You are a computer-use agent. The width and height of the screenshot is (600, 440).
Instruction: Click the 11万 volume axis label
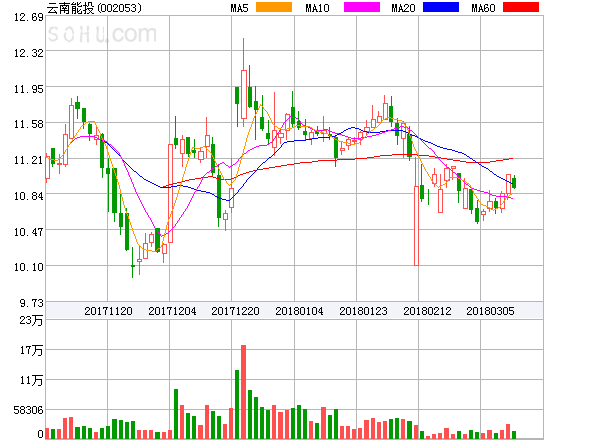pos(31,380)
